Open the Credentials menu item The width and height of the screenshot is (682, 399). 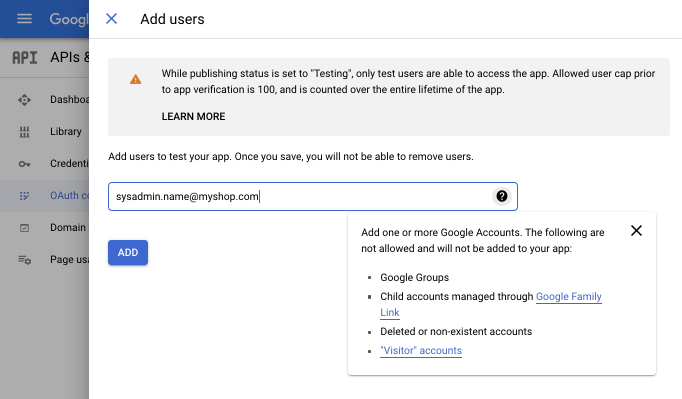[x=69, y=164]
